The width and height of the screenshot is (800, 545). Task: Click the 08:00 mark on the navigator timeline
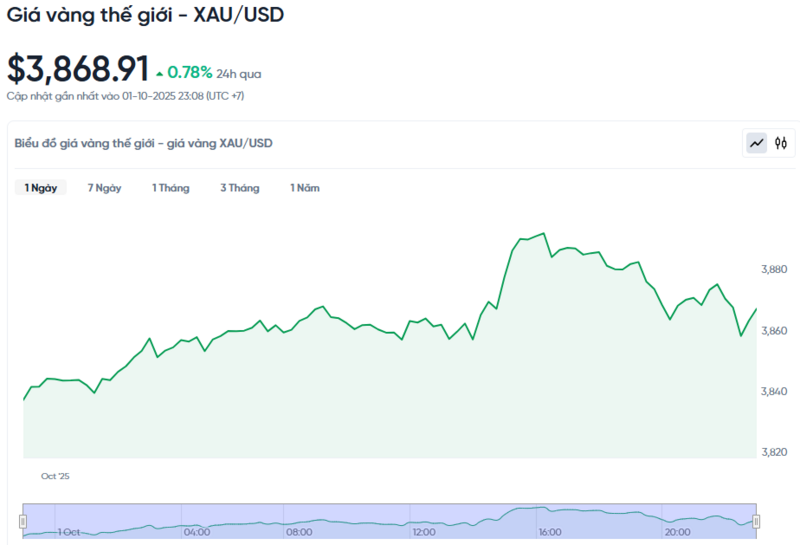[299, 532]
